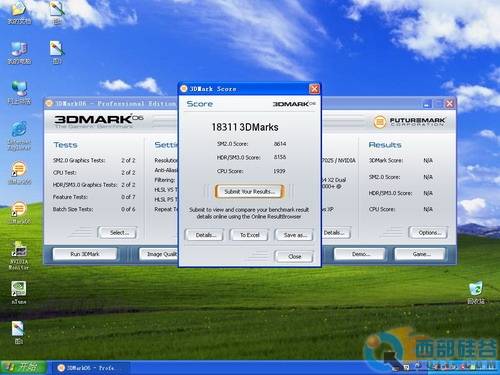
Task: Click Select... under the Tests section
Action: click(x=118, y=233)
